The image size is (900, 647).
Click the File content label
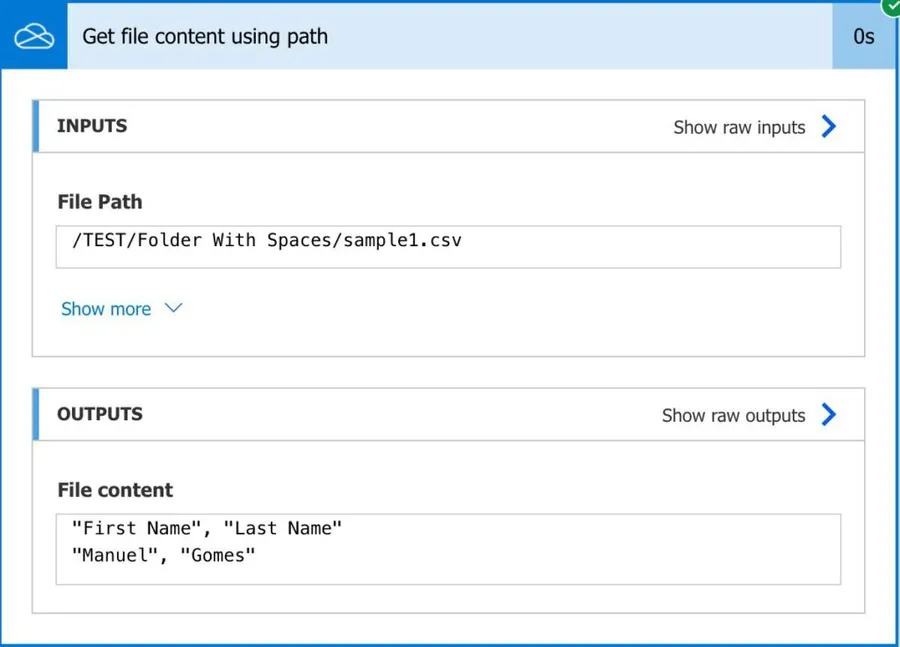(115, 490)
